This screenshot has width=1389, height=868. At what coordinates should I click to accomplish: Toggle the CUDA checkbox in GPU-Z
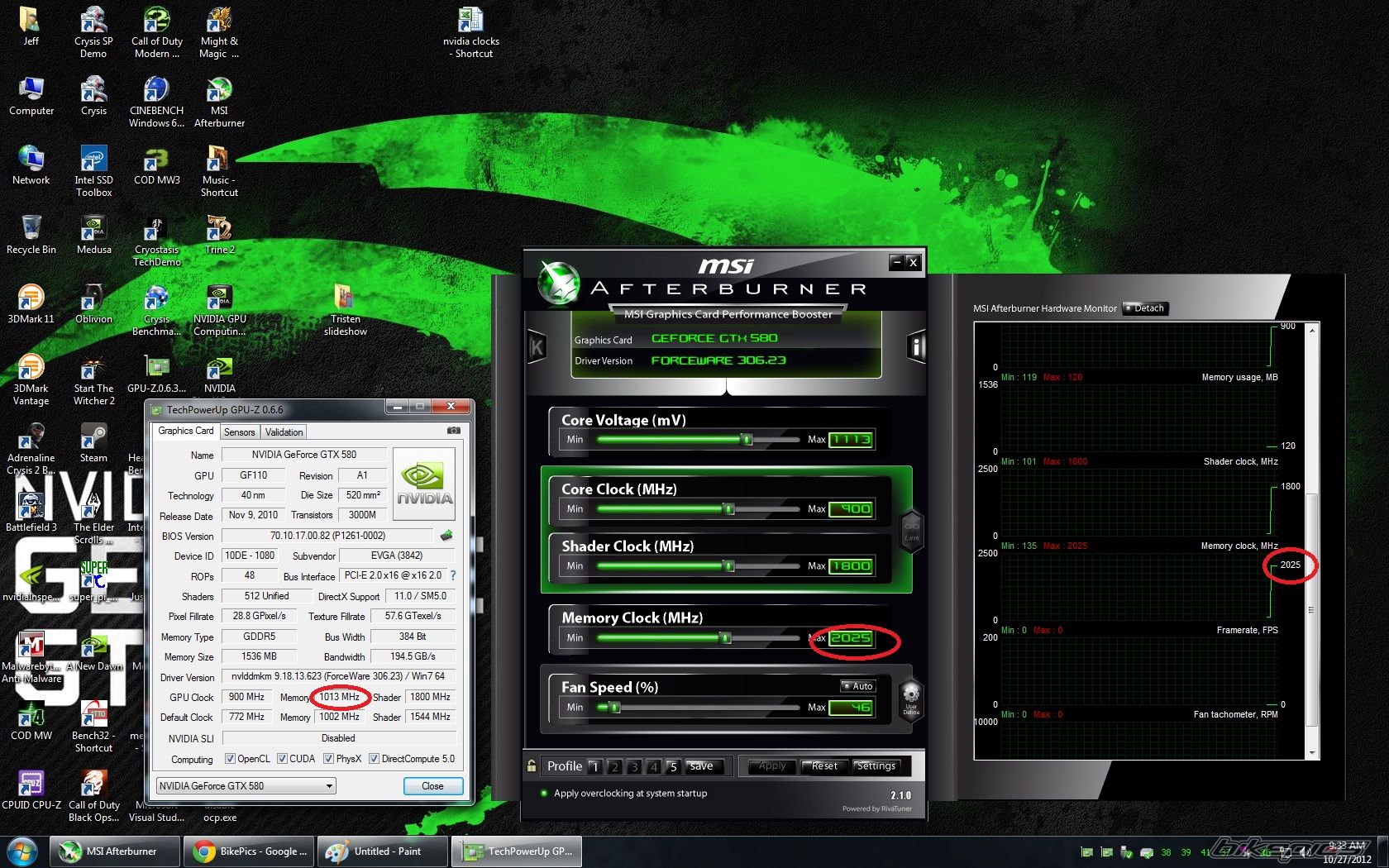[282, 759]
